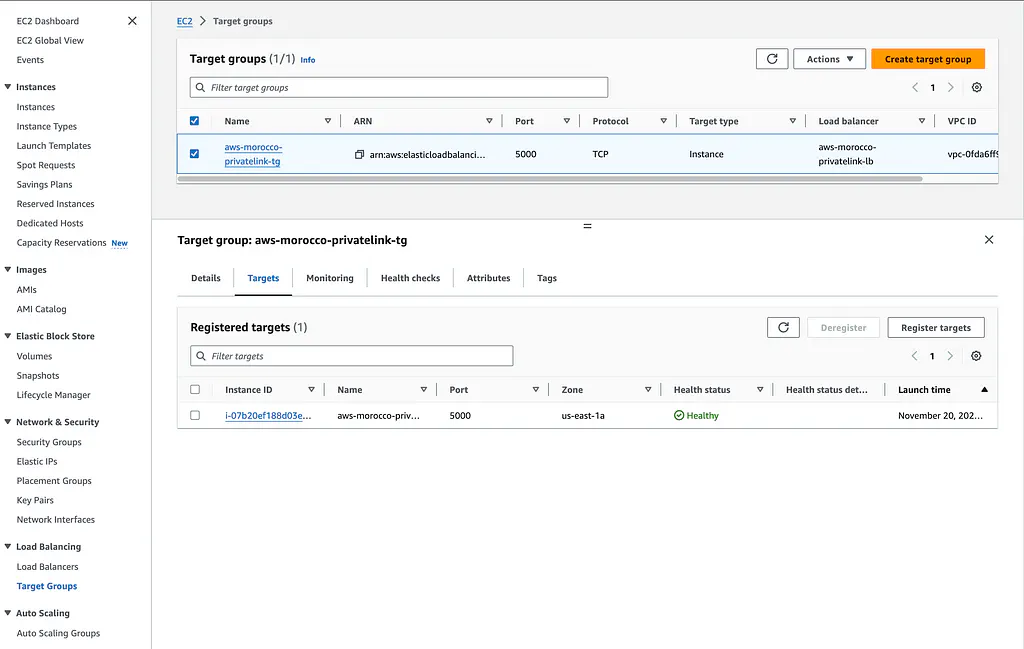The height and width of the screenshot is (649, 1024).
Task: Go to next page of target groups
Action: 951,87
